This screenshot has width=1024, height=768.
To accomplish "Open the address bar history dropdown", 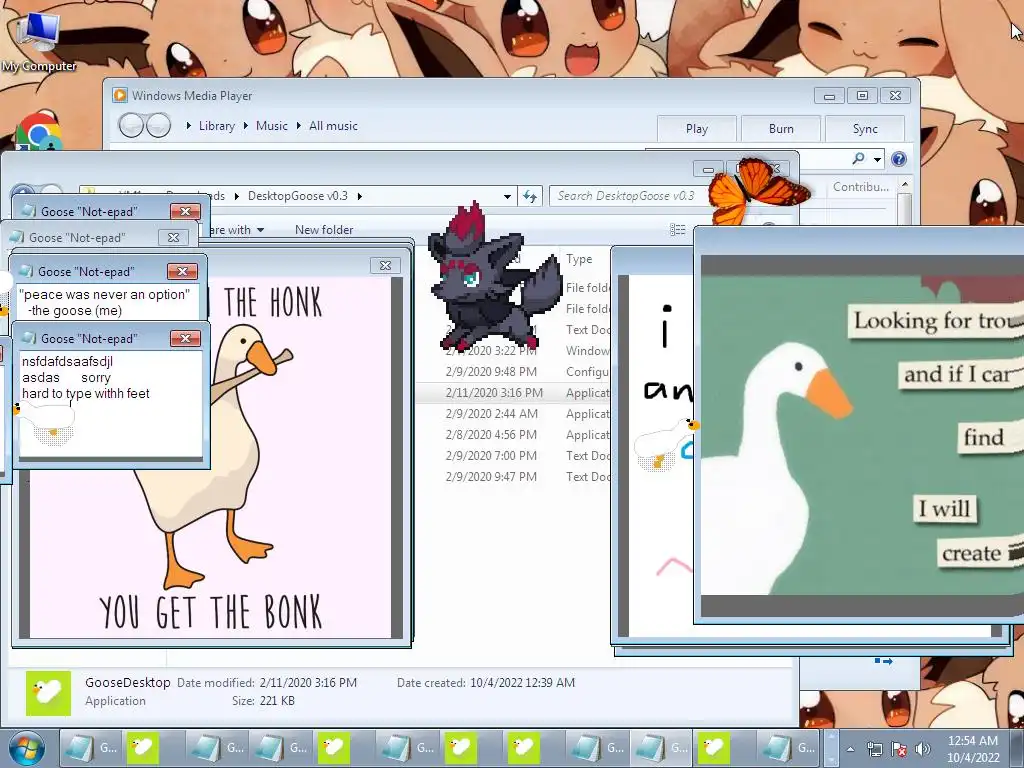I will 507,196.
